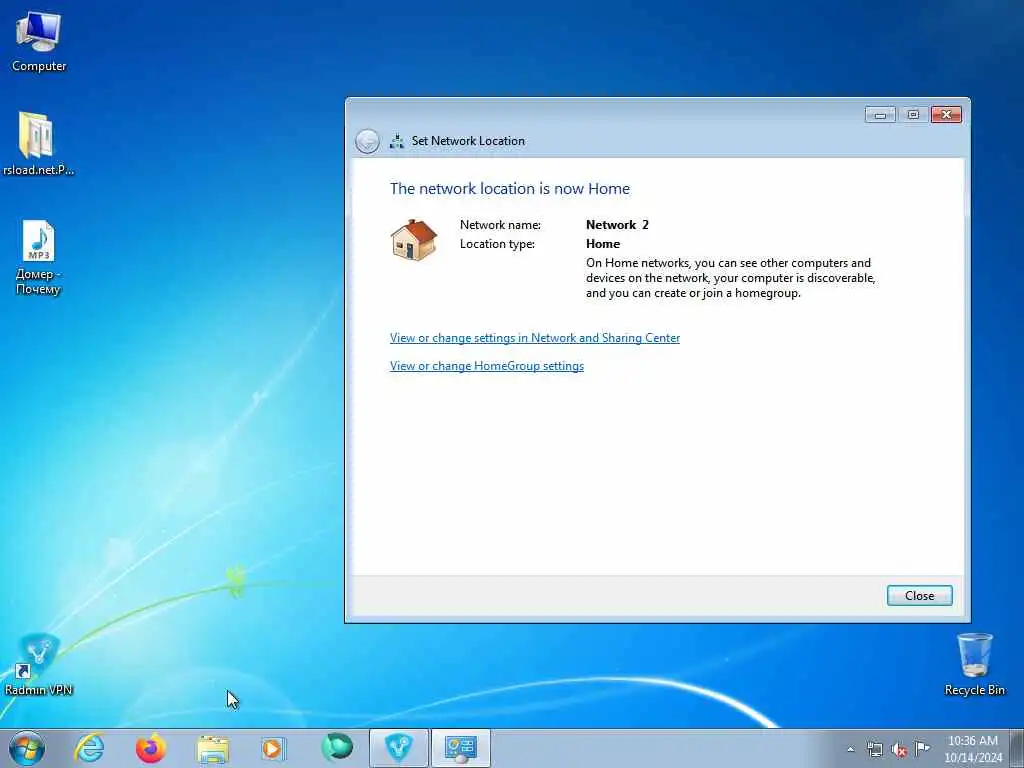Select the Recycle Bin icon
This screenshot has width=1024, height=768.
[974, 664]
